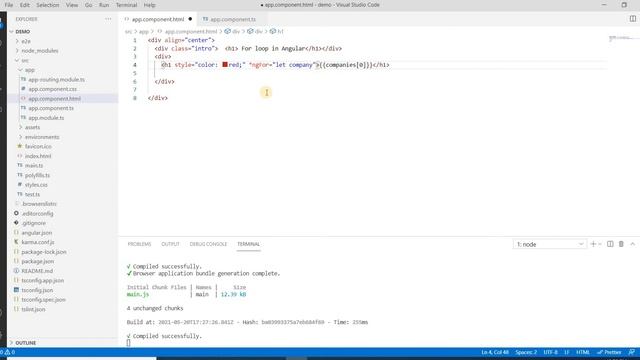Expand the environments folder

(x=42, y=137)
